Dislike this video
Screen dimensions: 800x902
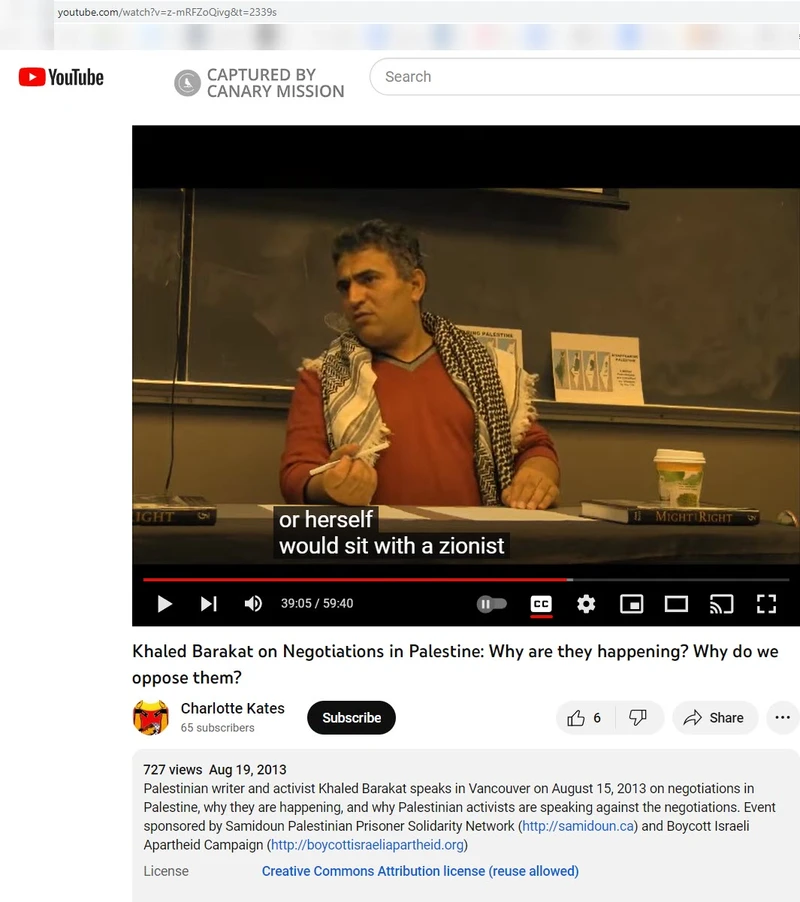pos(638,718)
